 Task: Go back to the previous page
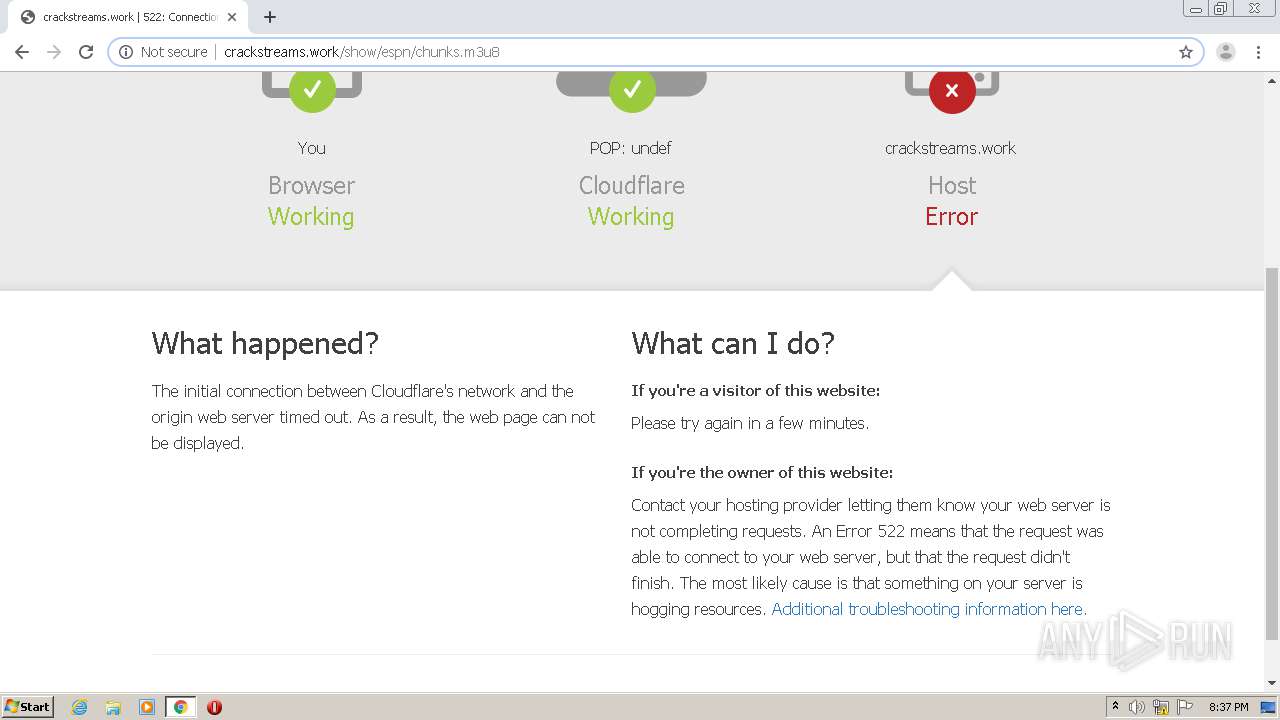[x=22, y=52]
